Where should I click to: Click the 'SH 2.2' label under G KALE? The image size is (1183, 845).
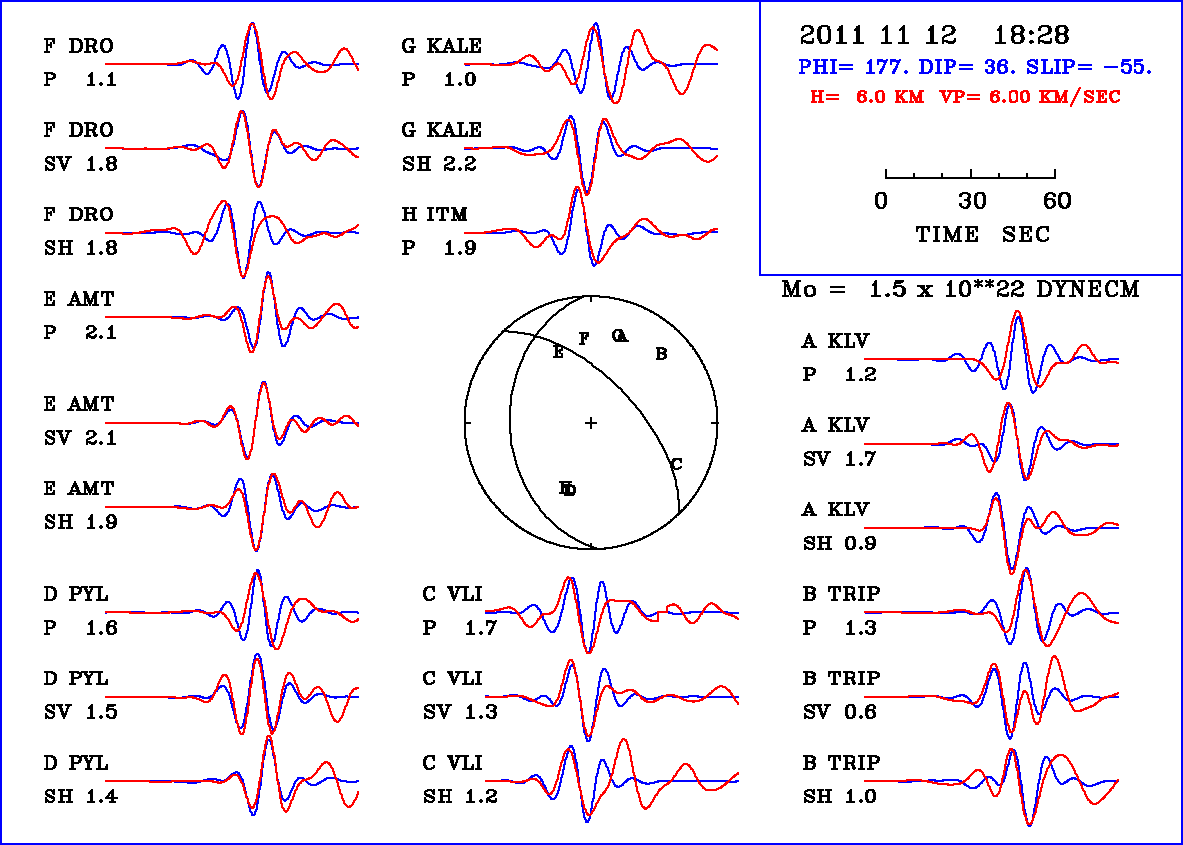(x=439, y=164)
